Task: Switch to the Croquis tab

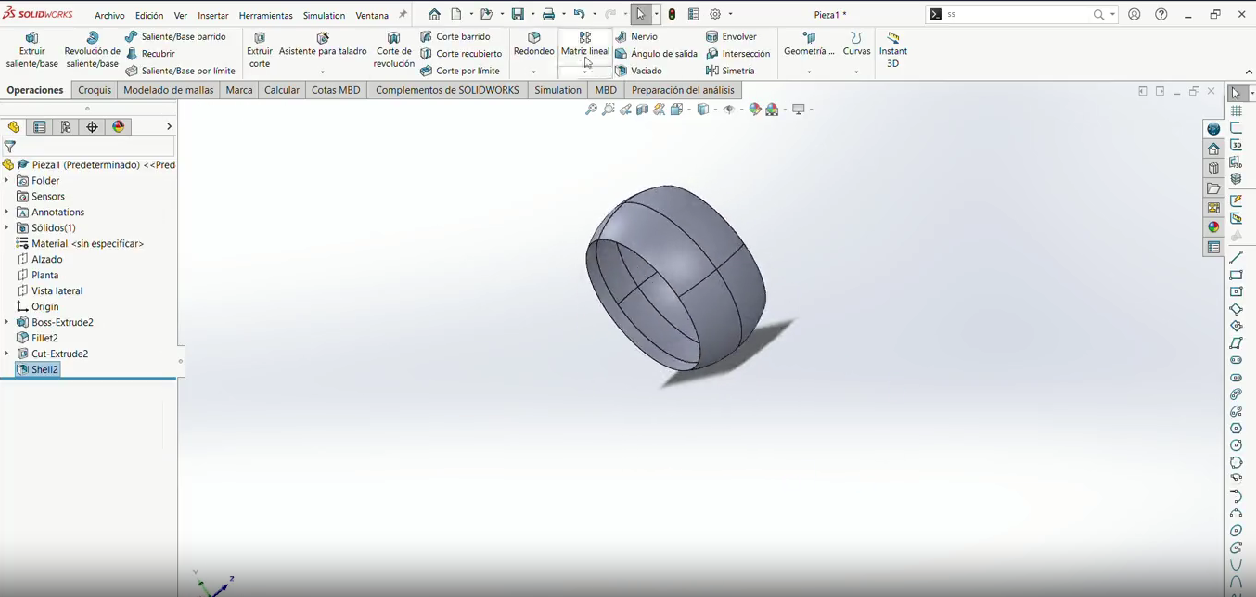Action: 95,90
